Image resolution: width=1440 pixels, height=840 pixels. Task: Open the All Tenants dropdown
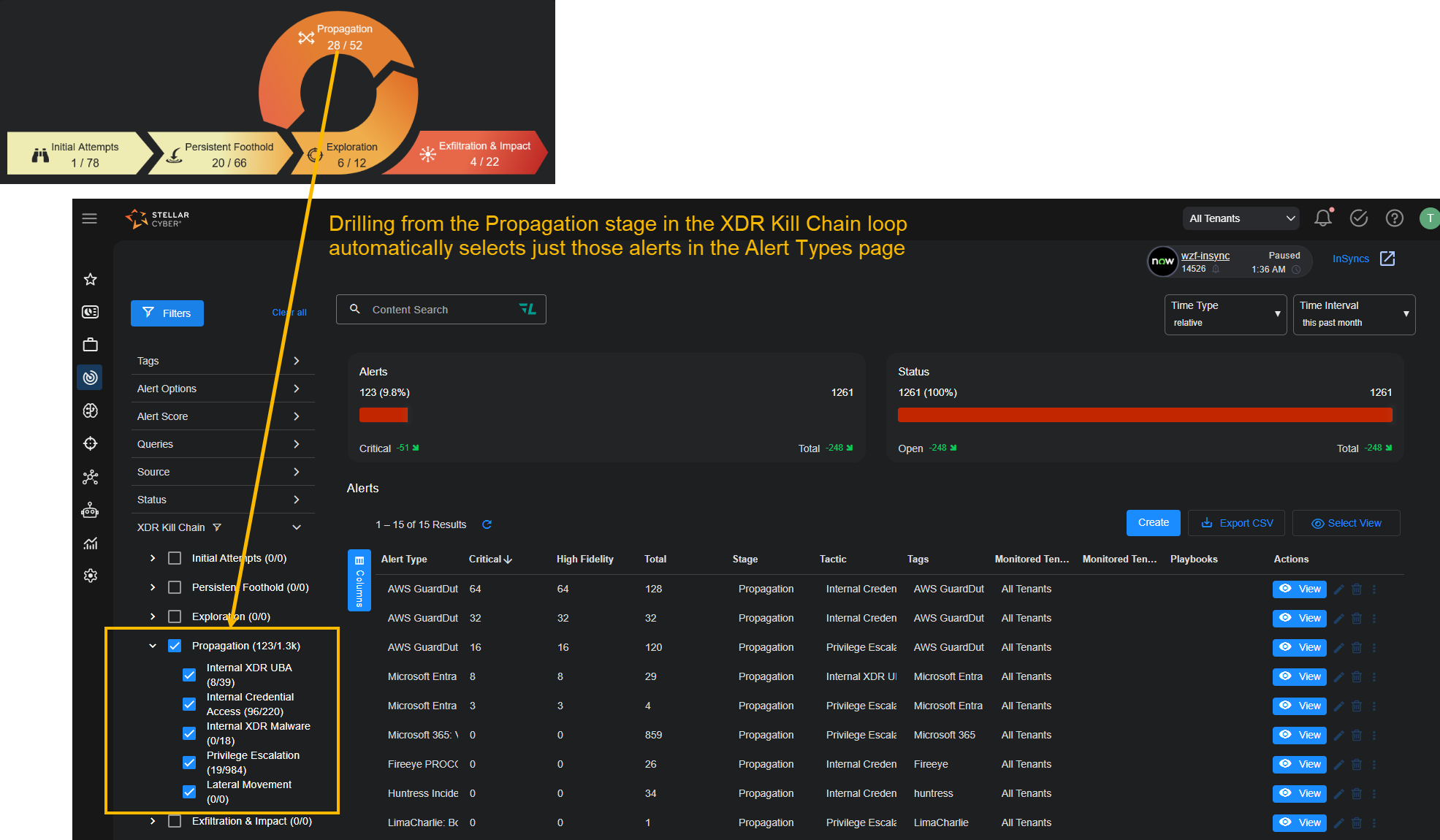click(1241, 218)
